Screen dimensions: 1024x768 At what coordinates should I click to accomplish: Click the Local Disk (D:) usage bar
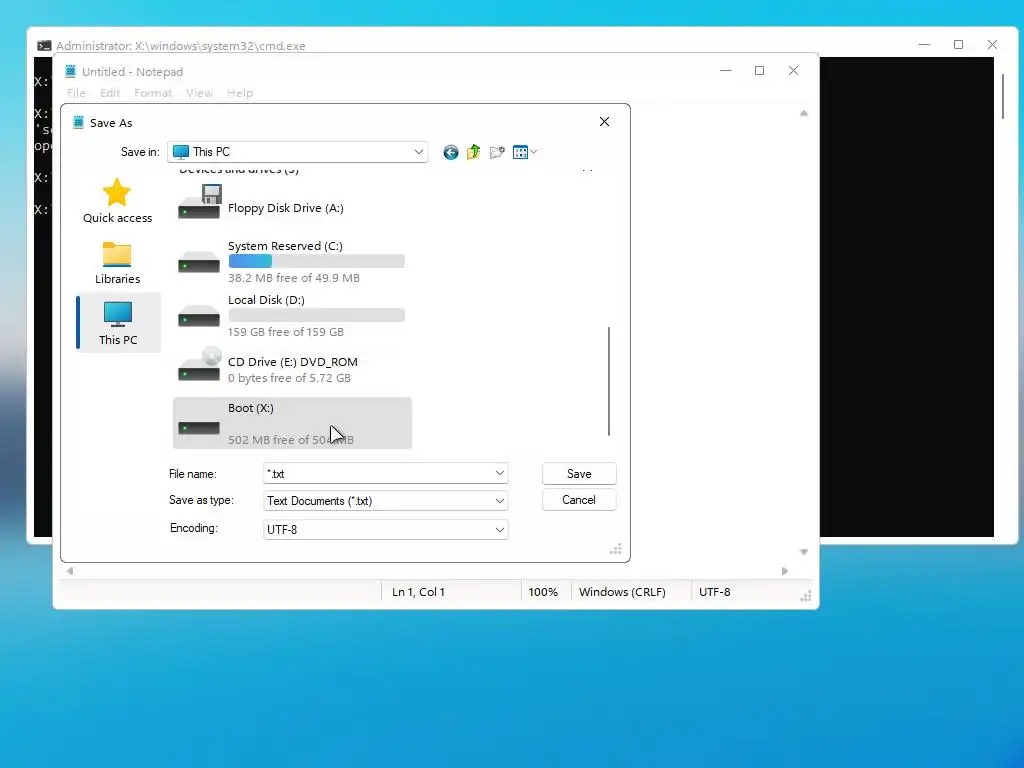coord(316,315)
